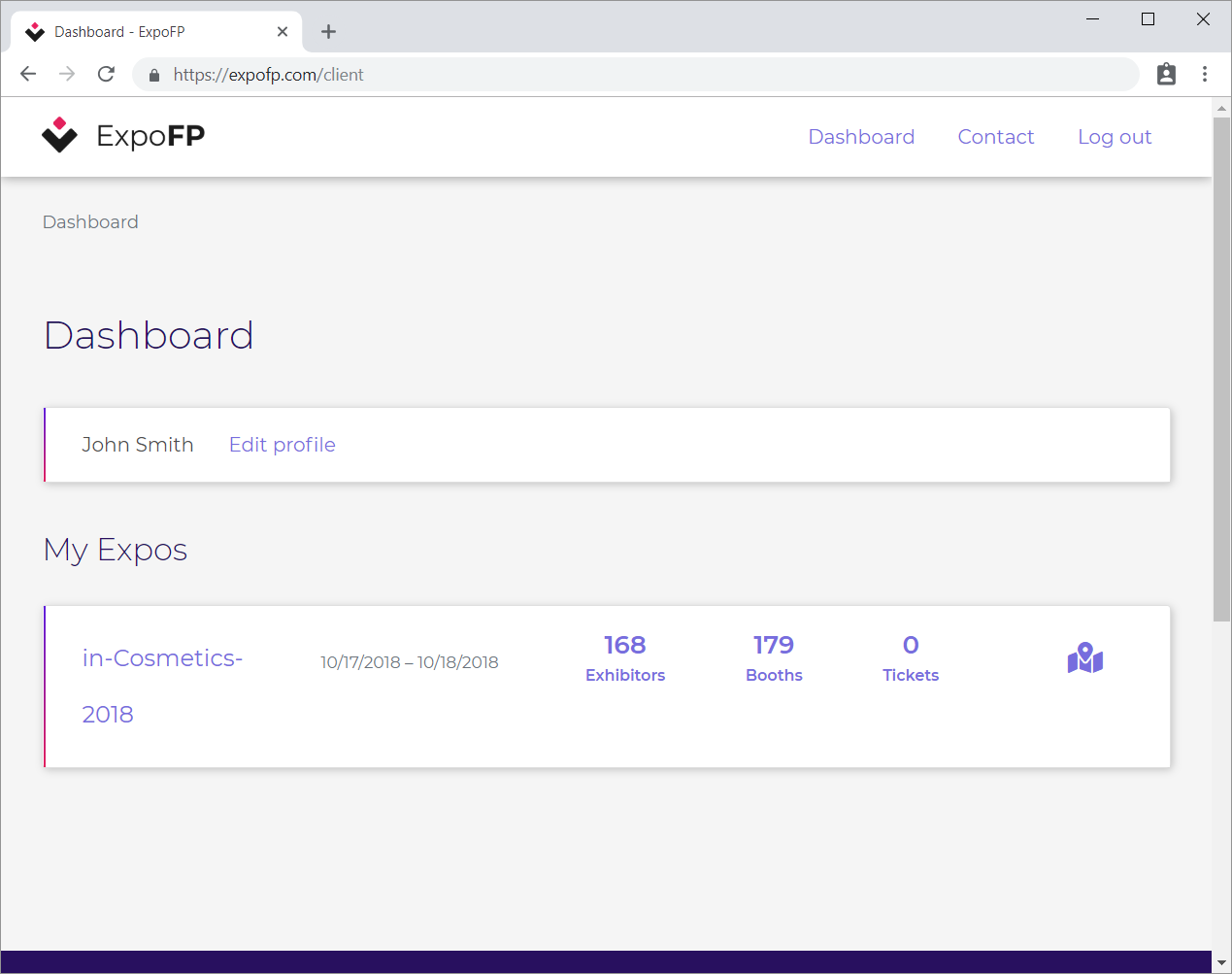
Task: Minimize the browser window
Action: pos(1092,19)
